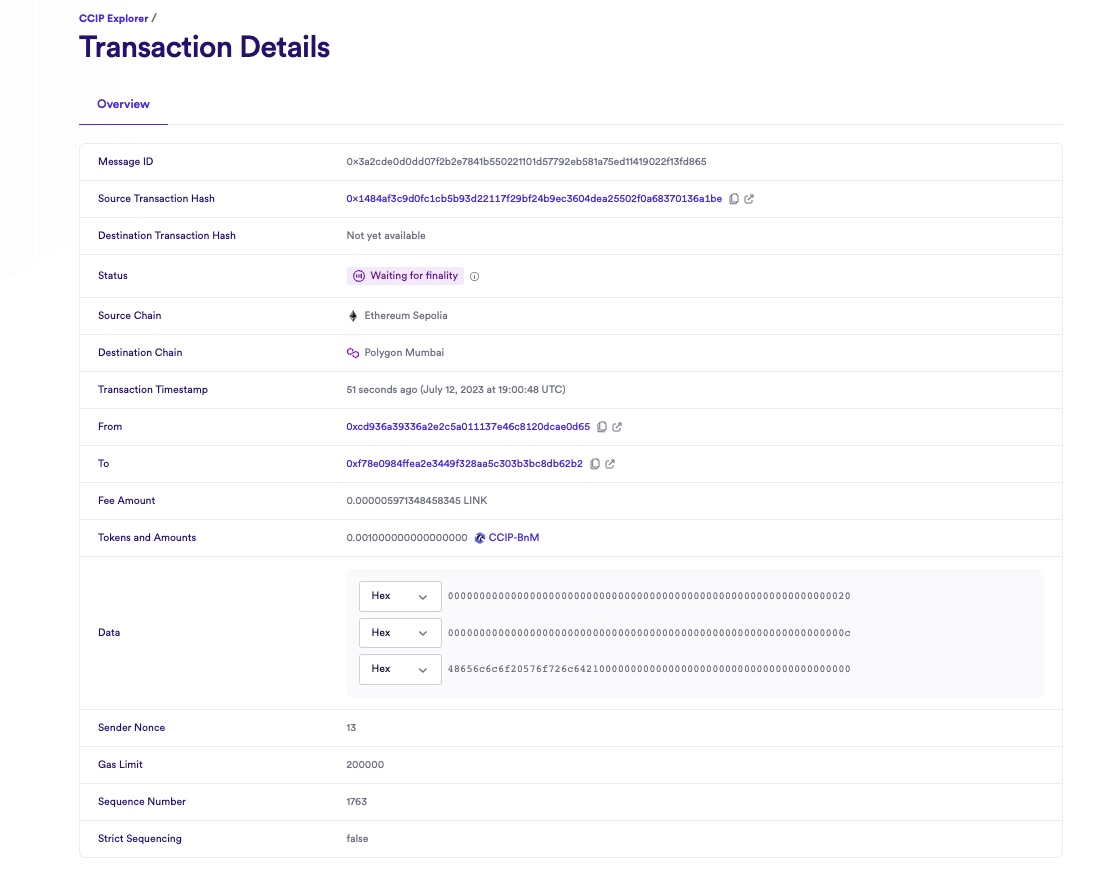The height and width of the screenshot is (886, 1118).
Task: Click the 'Transaction Timestamp' row label
Action: point(153,390)
